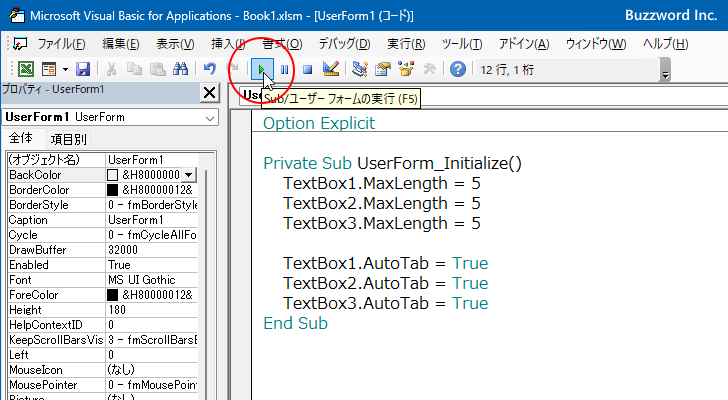This screenshot has height=400, width=728.
Task: Open the ウィンドウ(W) menu
Action: [596, 44]
